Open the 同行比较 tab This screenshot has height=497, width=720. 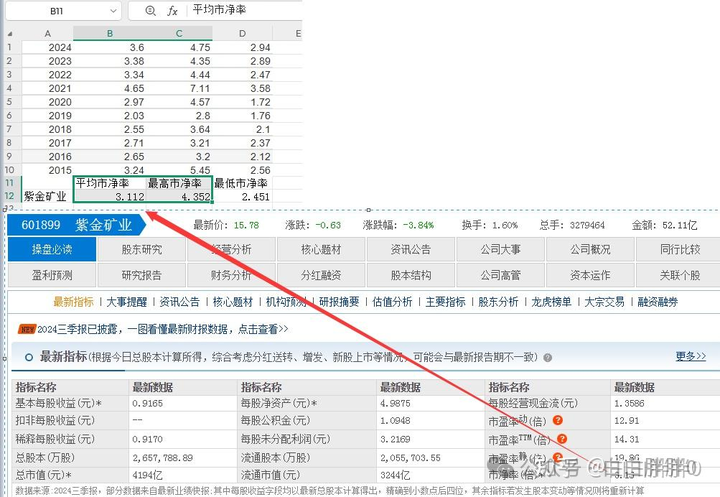coord(680,249)
